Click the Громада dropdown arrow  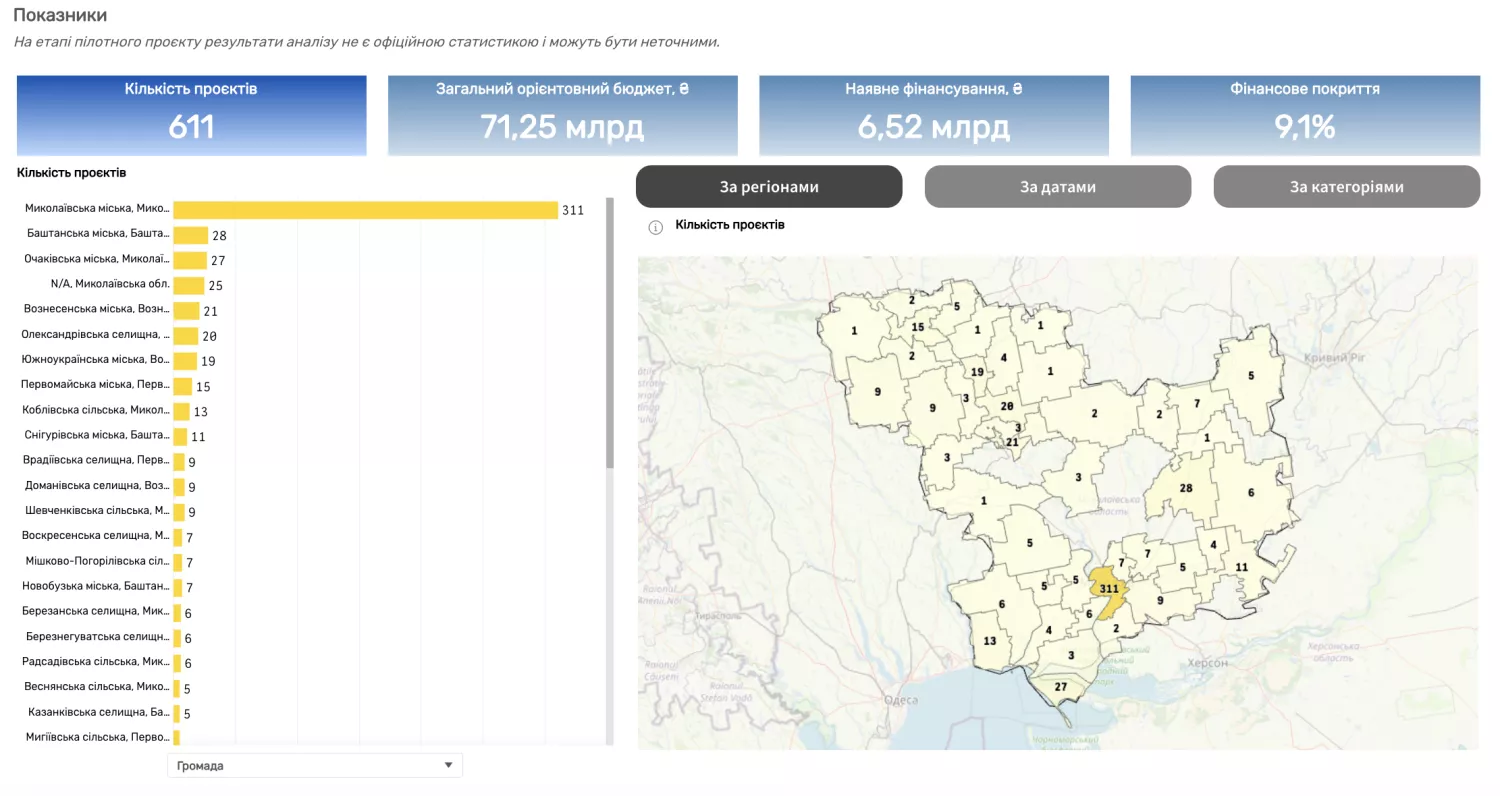(448, 766)
